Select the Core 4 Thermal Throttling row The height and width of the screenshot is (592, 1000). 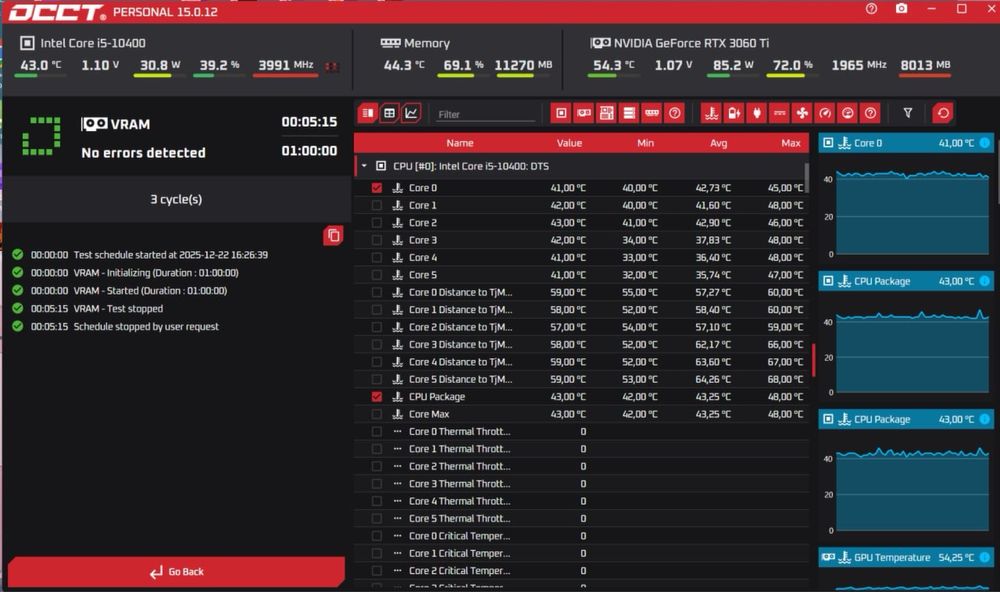[x=581, y=501]
